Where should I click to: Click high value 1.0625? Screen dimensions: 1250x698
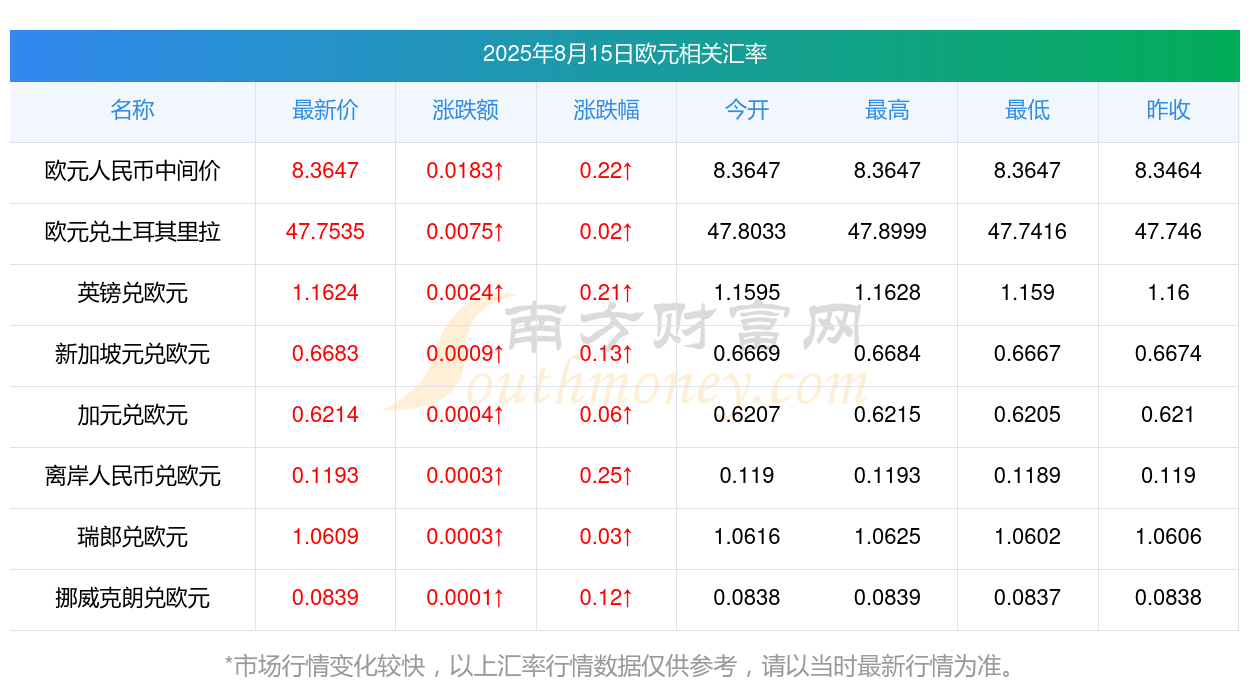click(887, 537)
